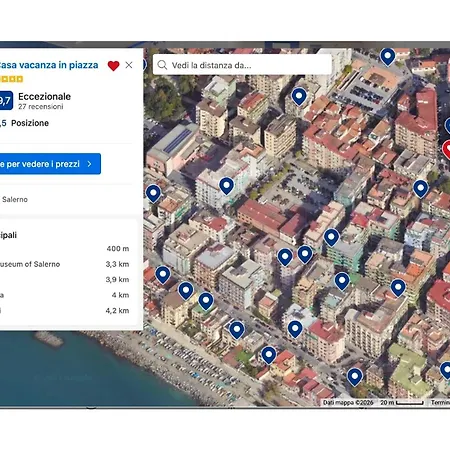Click the 'Dati mappa ©2026' attribution
450x450 pixels.
[x=348, y=403]
